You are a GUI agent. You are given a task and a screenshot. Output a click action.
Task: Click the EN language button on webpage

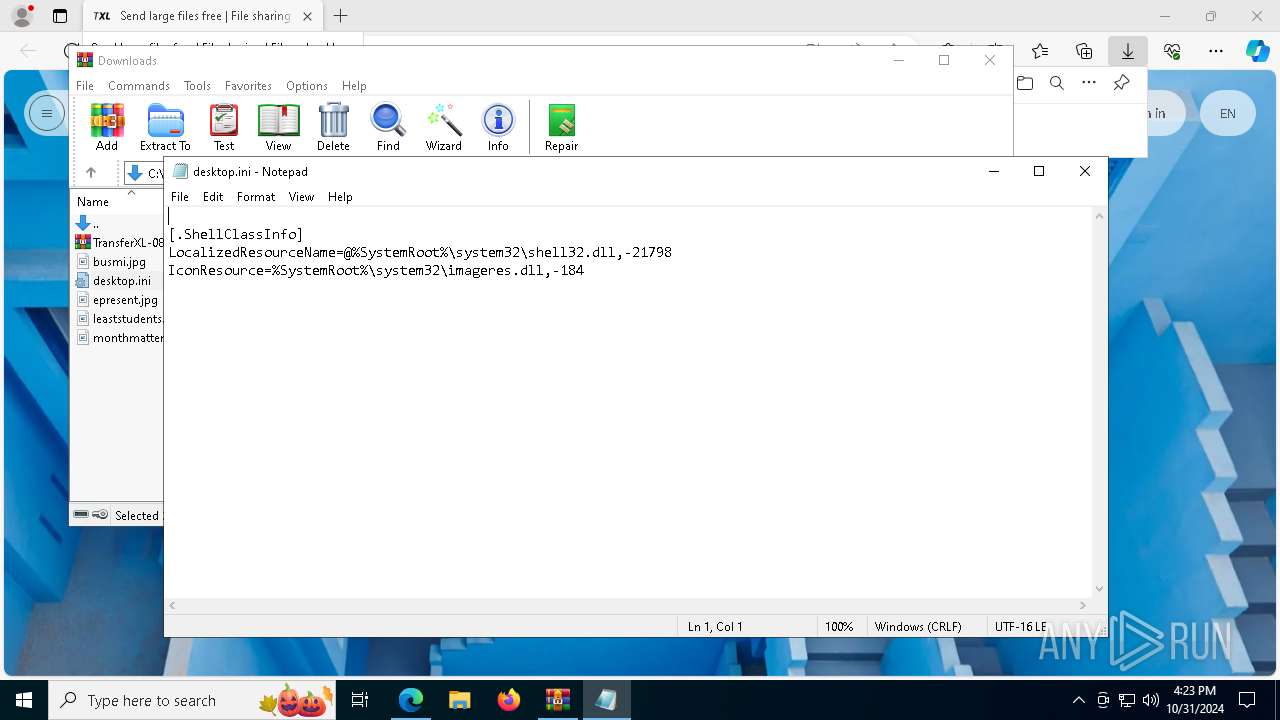[1227, 114]
